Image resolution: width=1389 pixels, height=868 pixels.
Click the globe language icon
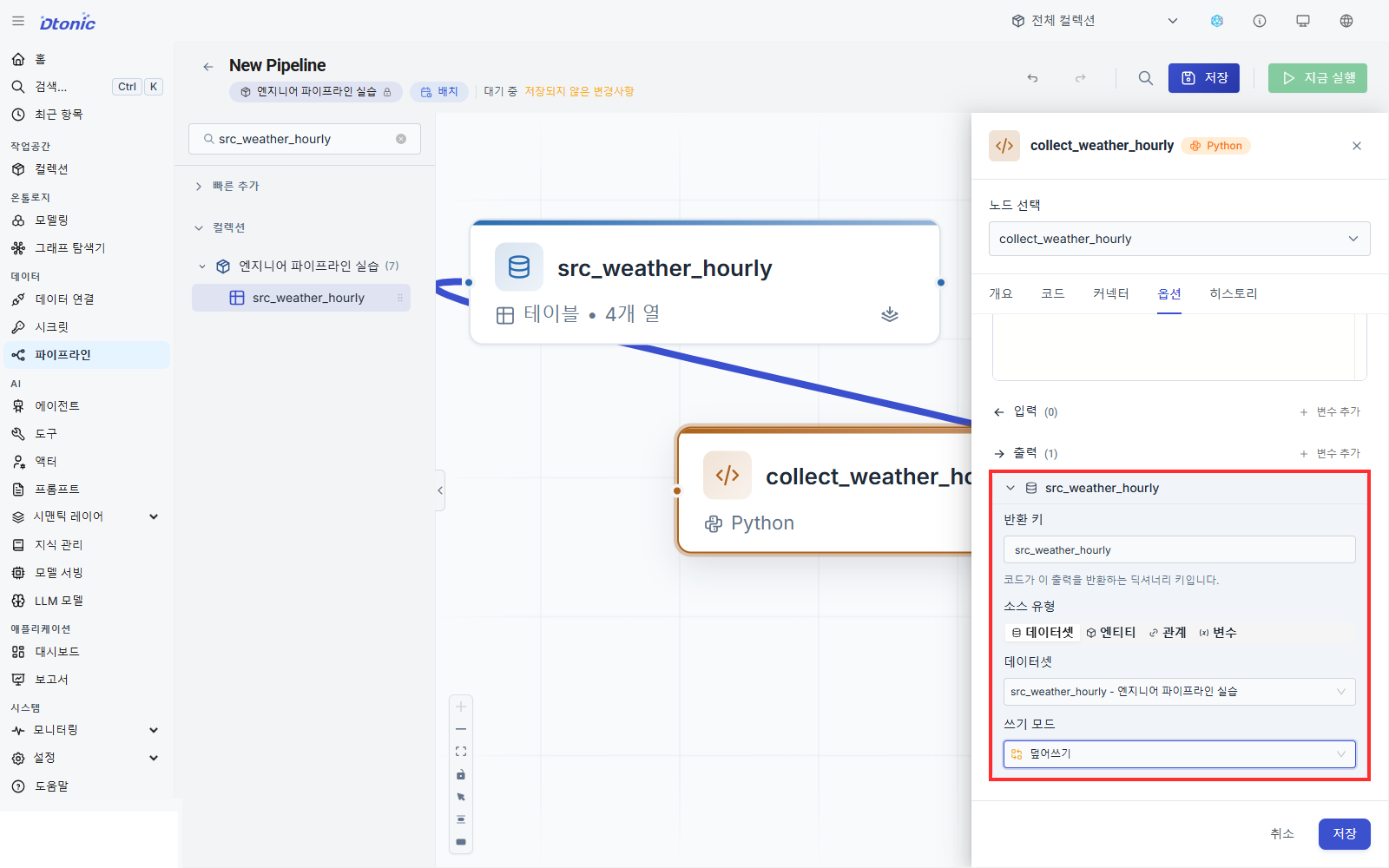(1346, 21)
